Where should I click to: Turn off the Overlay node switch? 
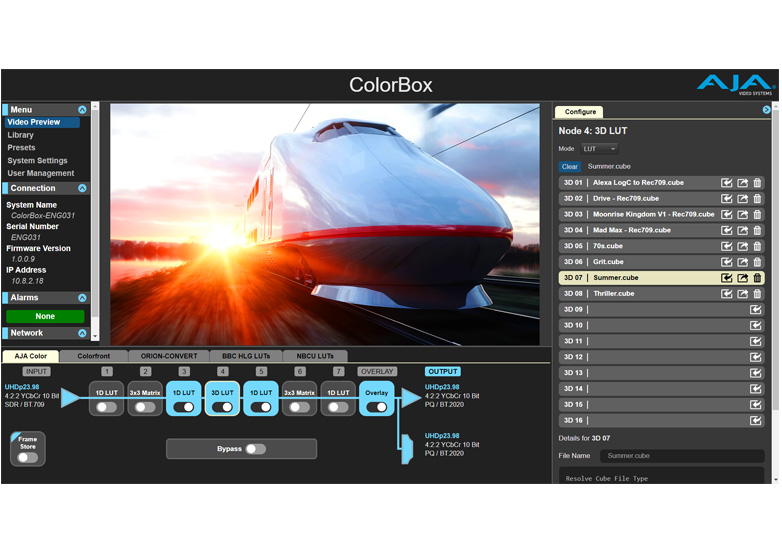tap(377, 407)
